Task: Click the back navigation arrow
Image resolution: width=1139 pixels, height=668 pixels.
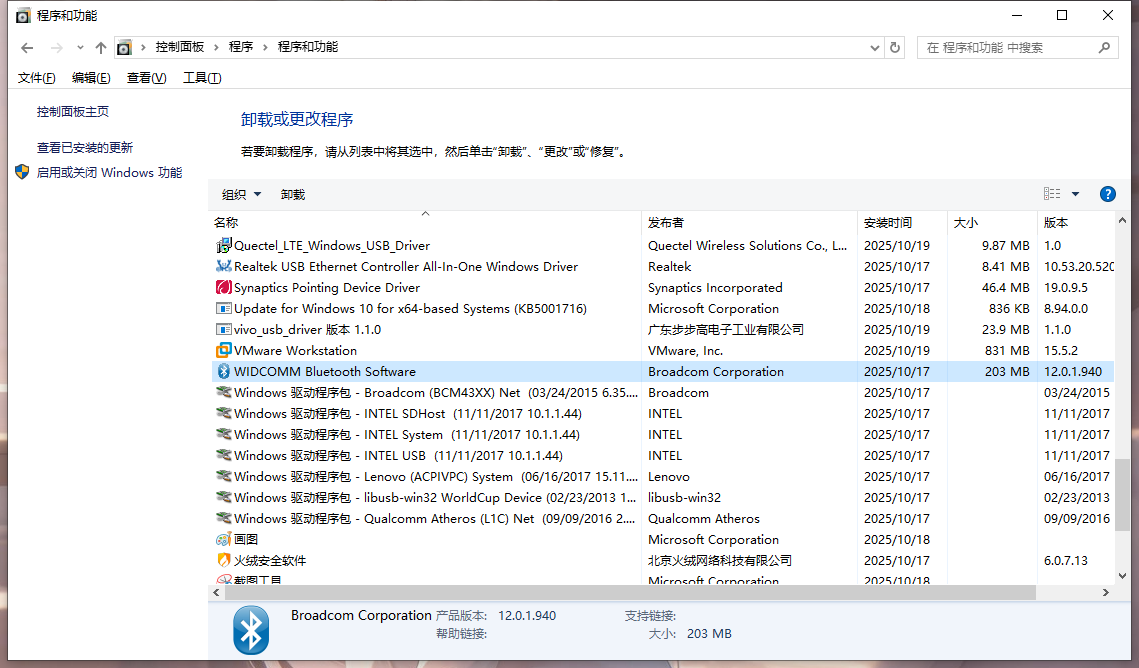Action: pos(27,47)
